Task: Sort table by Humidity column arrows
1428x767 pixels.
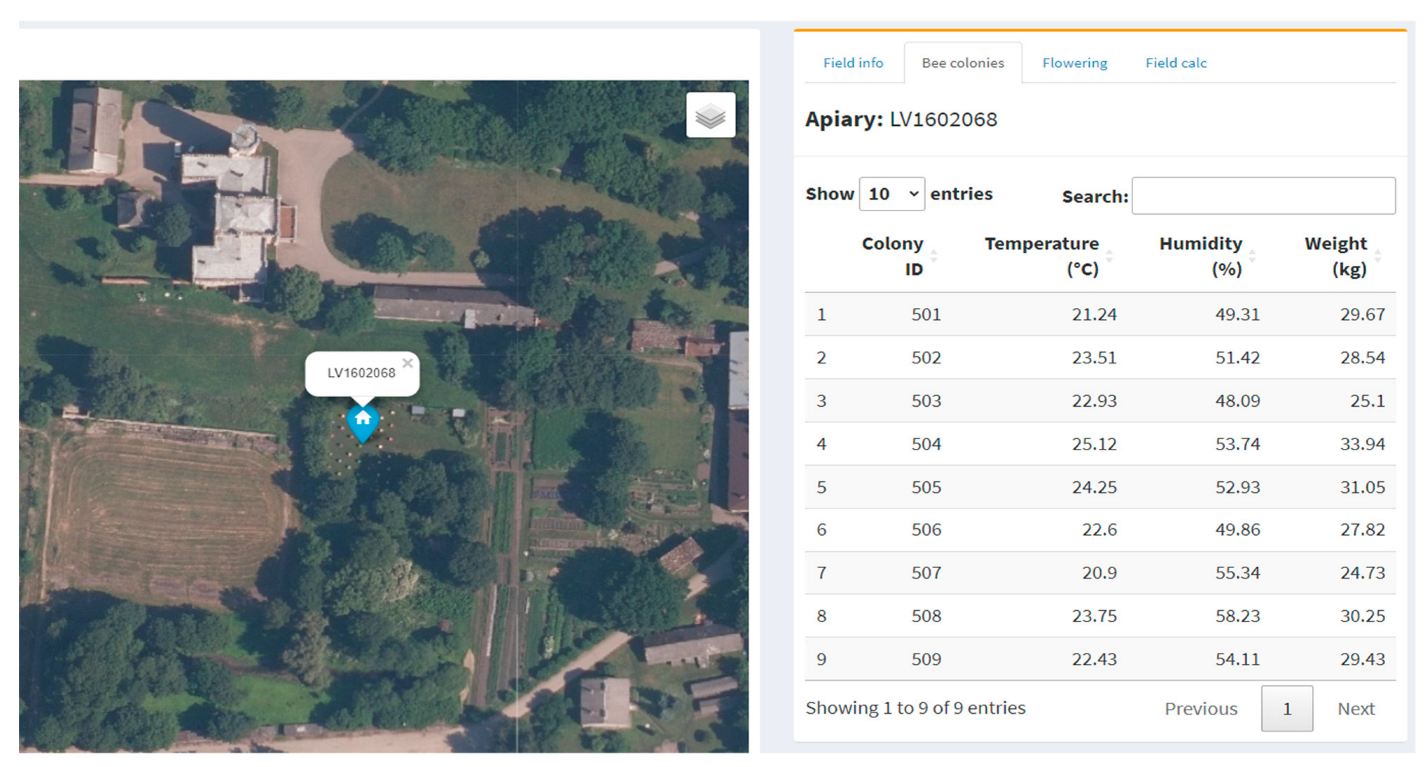Action: 1251,257
